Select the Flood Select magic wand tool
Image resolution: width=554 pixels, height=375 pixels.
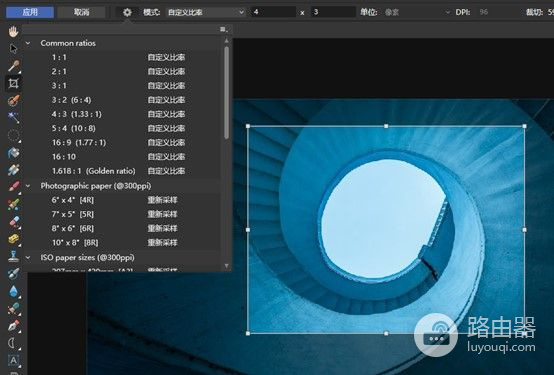[13, 118]
